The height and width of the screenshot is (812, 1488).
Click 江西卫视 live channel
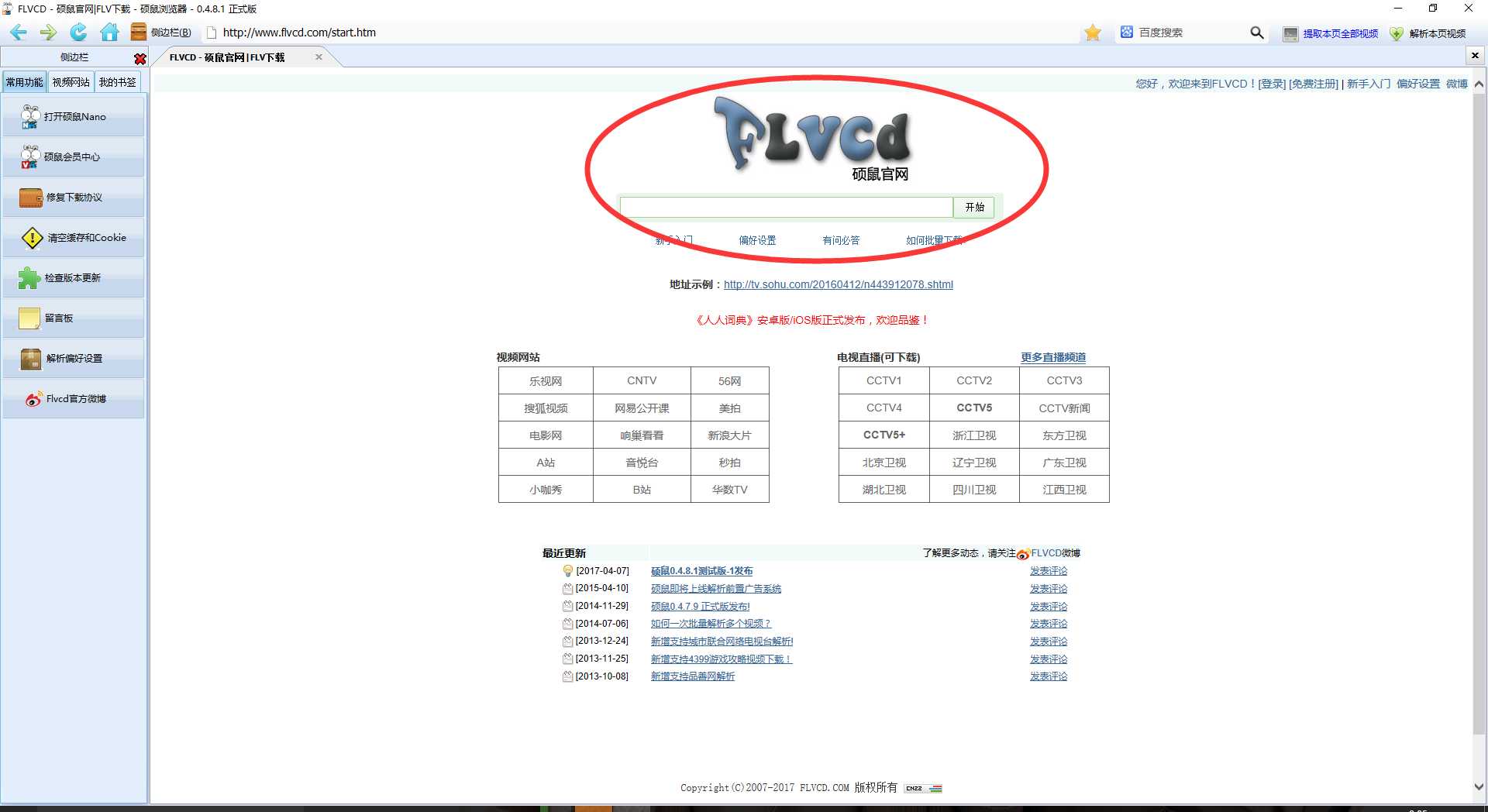1064,490
